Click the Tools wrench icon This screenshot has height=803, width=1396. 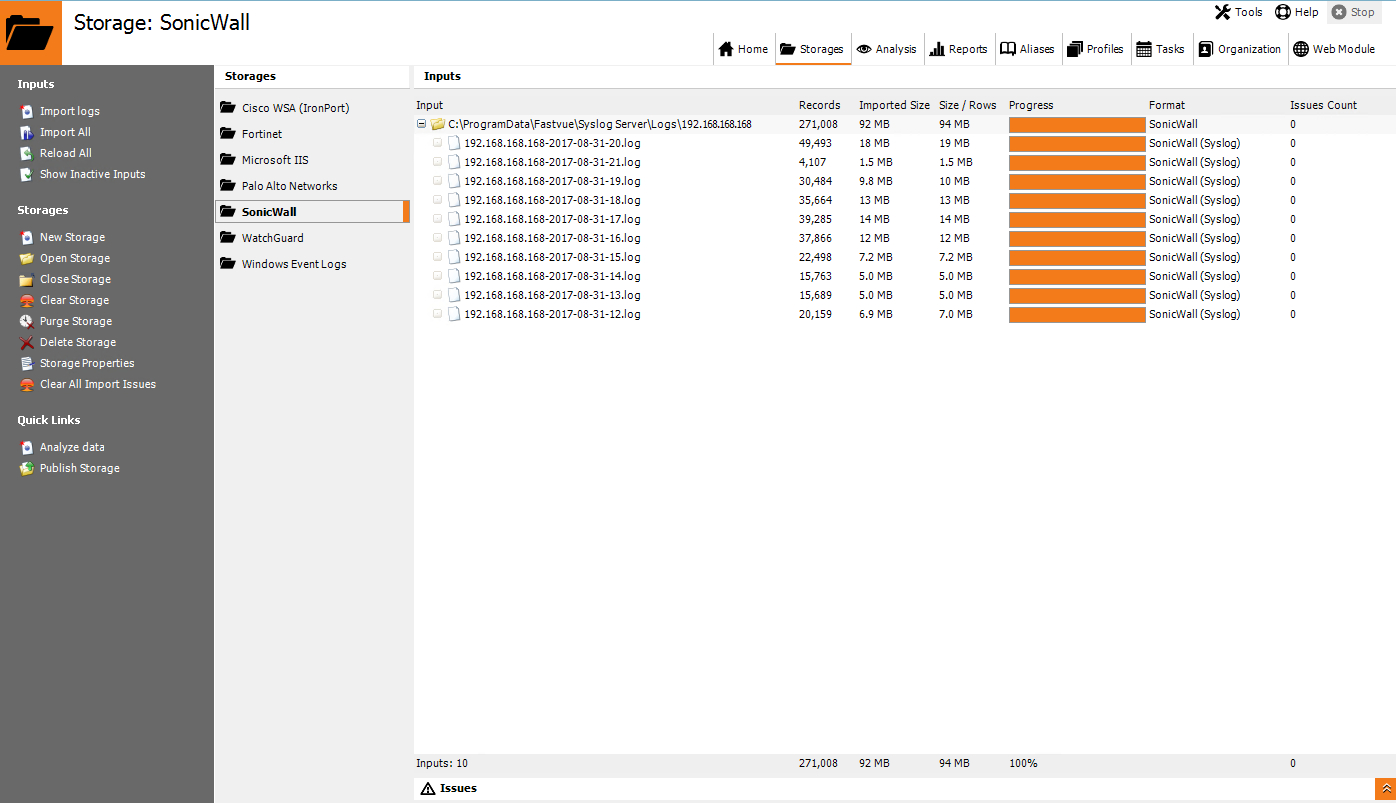point(1222,12)
